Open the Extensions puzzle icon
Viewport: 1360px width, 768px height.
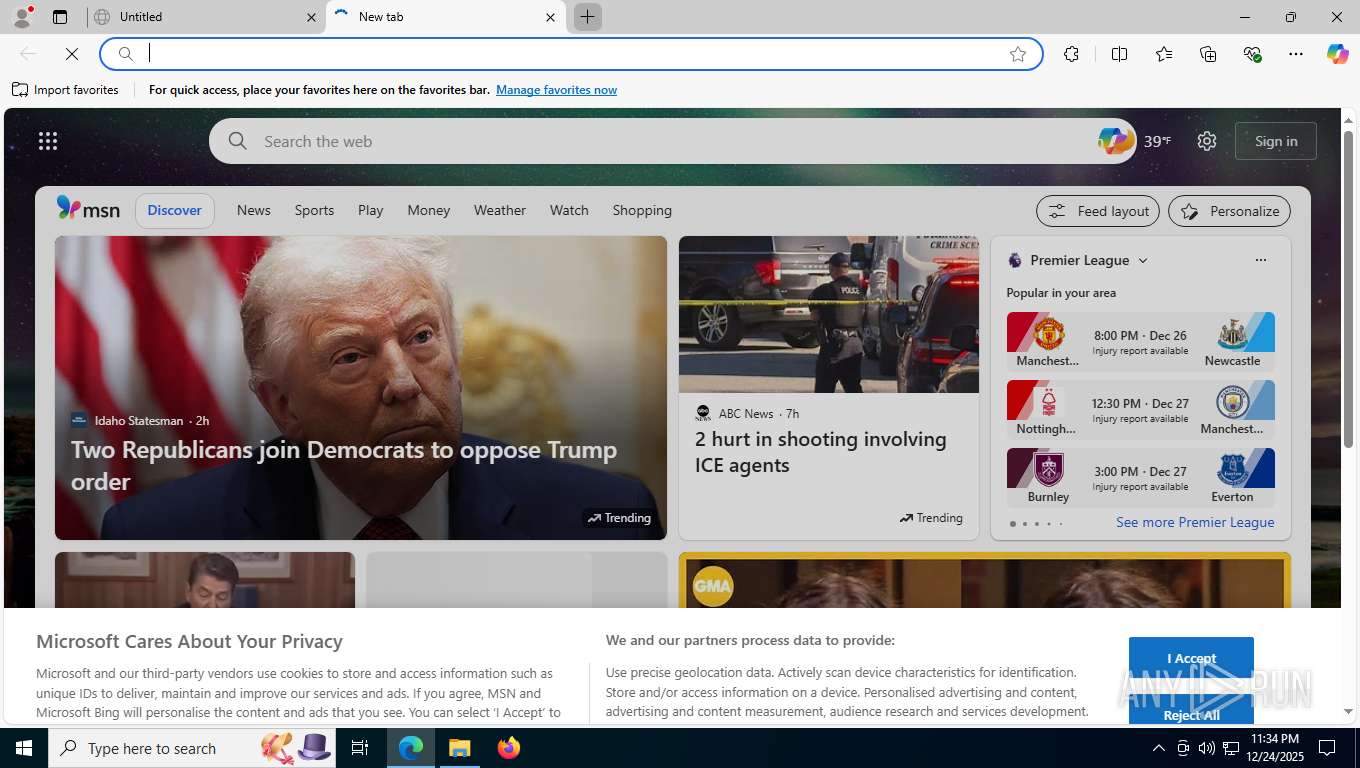tap(1072, 54)
